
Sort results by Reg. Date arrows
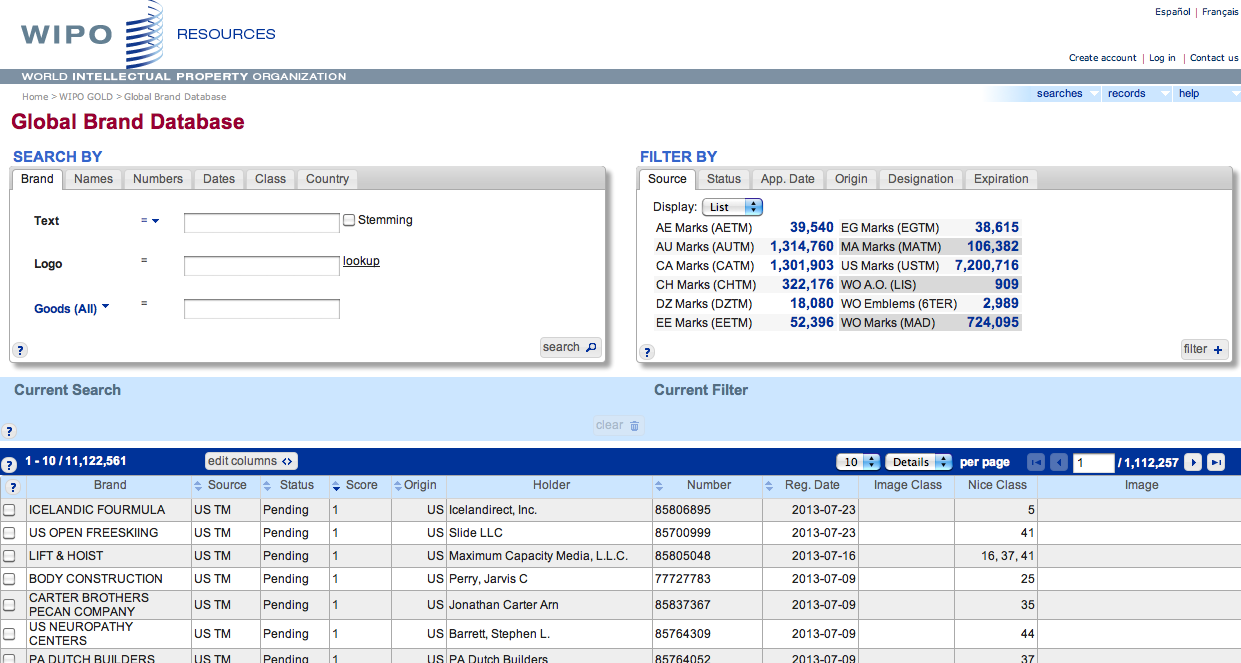pyautogui.click(x=769, y=486)
